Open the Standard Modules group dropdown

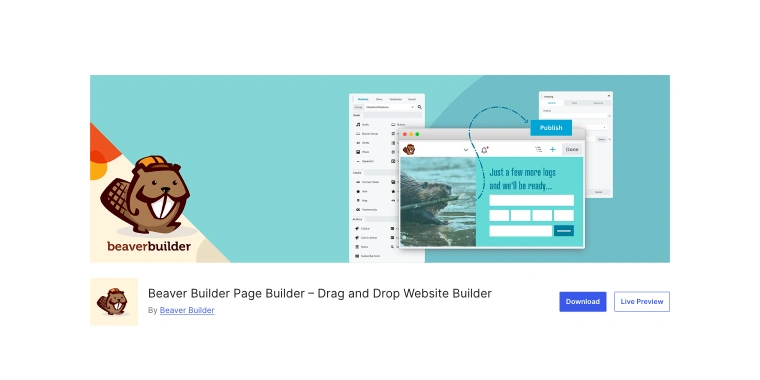click(x=390, y=107)
